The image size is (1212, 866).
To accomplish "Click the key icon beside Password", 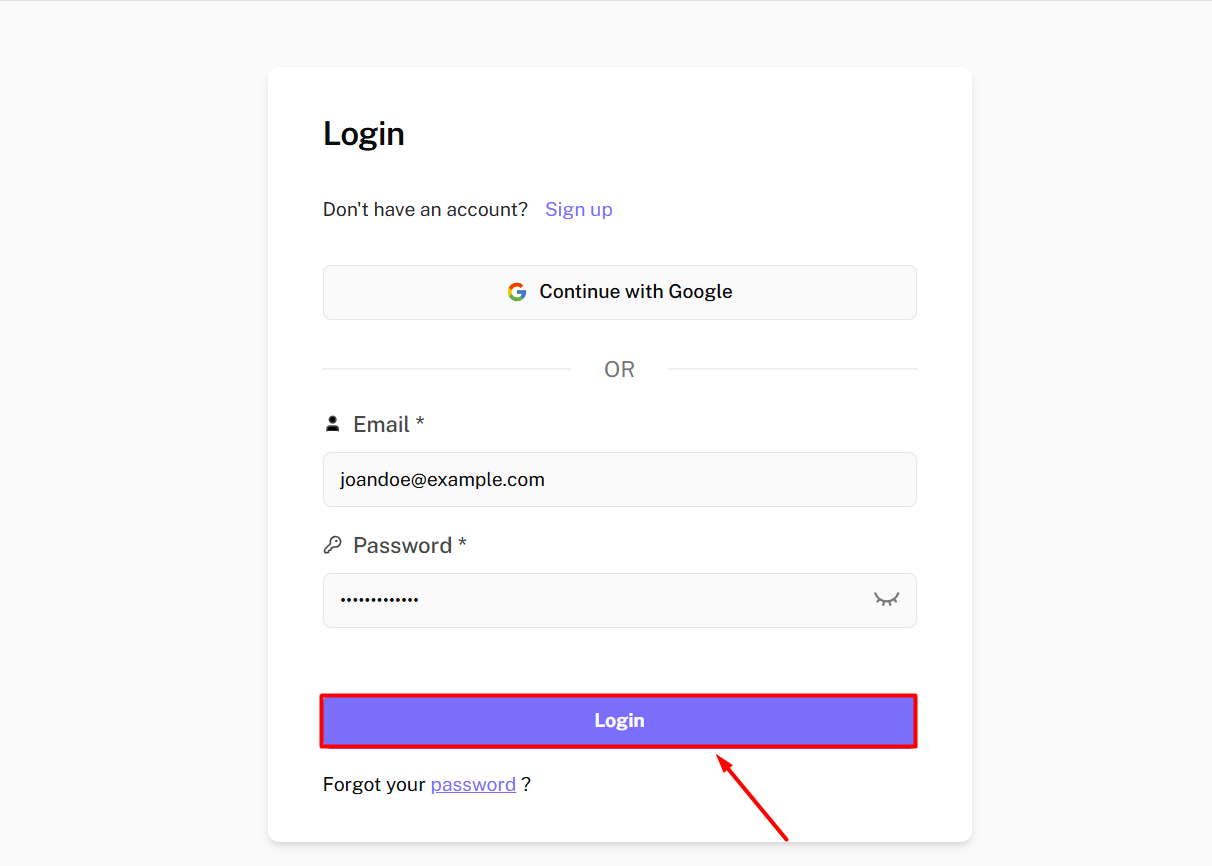I will (333, 545).
